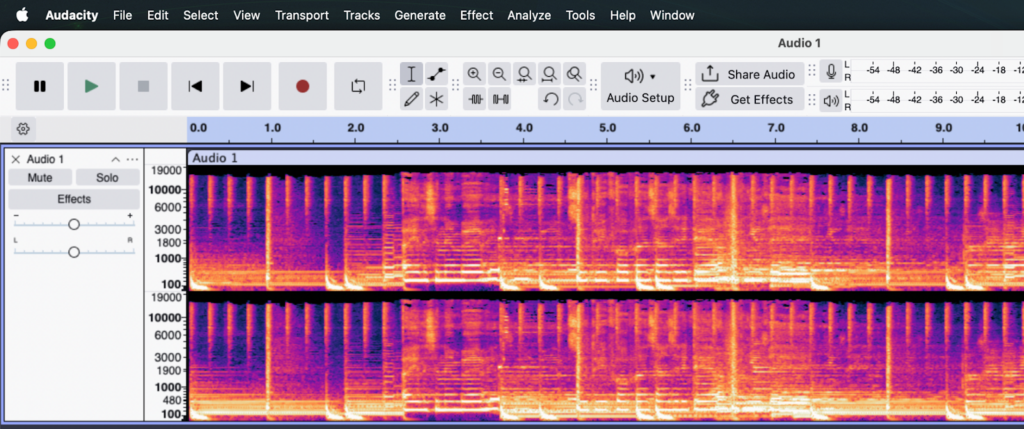
Task: Click the Zoom In magnifier
Action: pos(474,74)
